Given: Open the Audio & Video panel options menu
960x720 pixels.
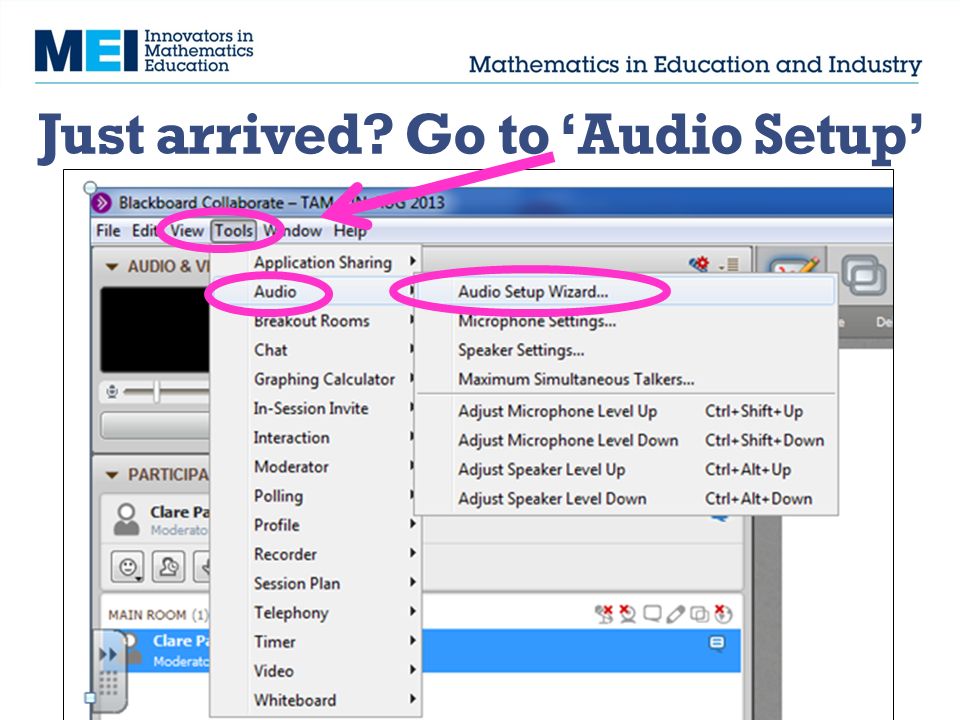Looking at the screenshot, I should click(x=730, y=265).
